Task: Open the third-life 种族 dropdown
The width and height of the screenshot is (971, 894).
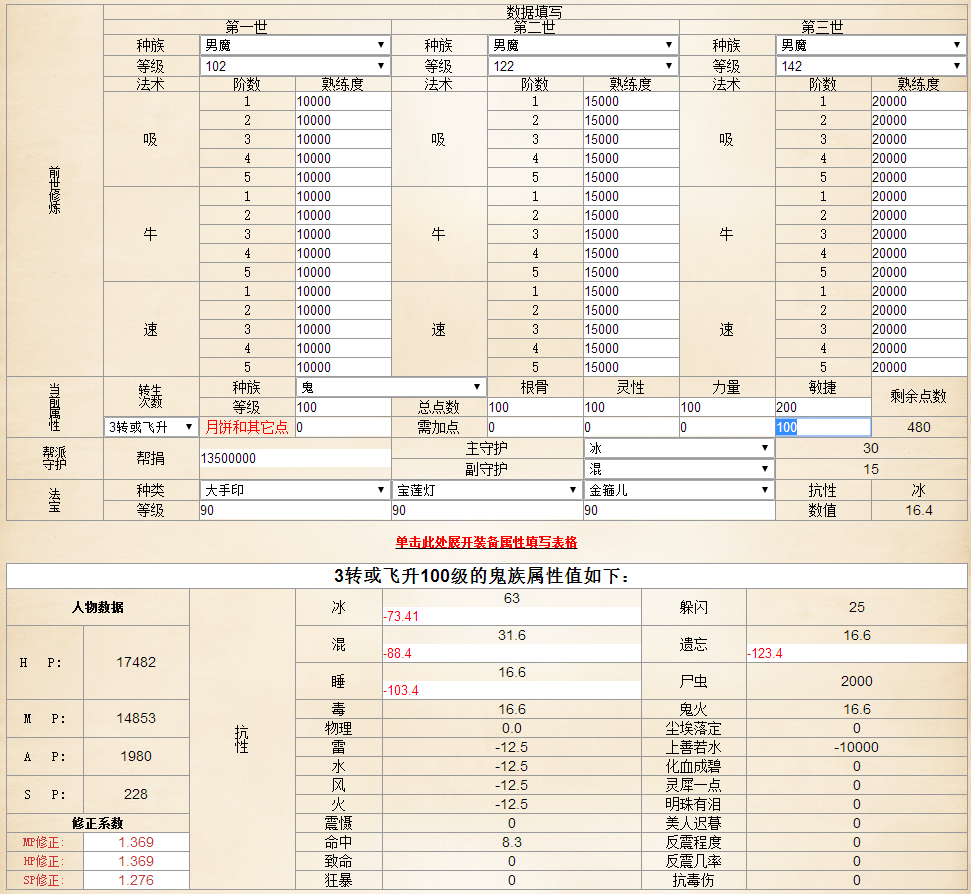Action: [872, 45]
